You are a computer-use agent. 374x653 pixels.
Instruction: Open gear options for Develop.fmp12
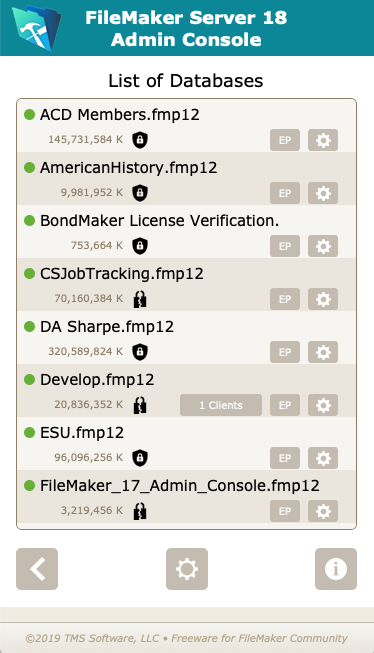[x=323, y=405]
